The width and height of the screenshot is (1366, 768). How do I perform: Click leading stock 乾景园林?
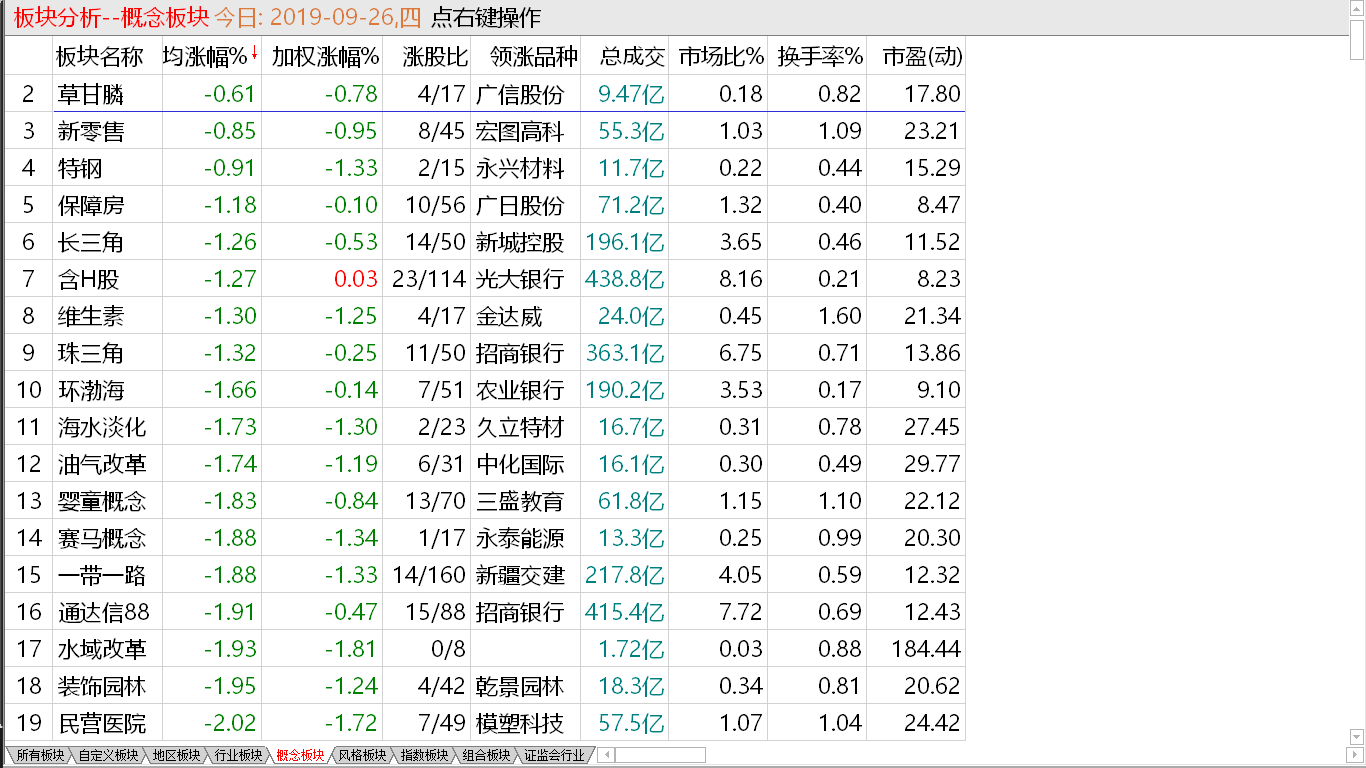pos(520,686)
